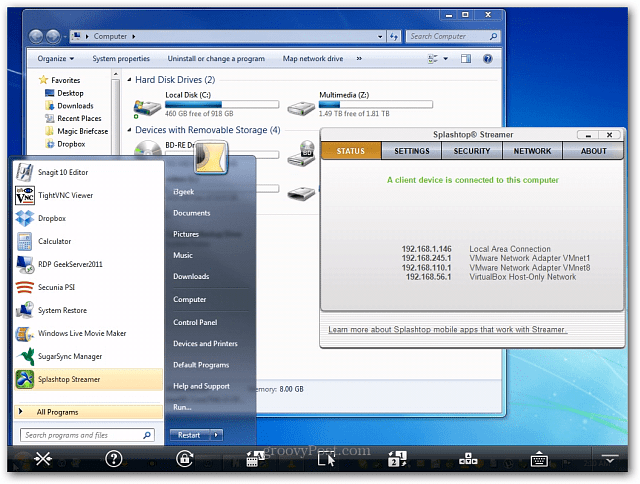Open Run... from Start menu

point(182,407)
